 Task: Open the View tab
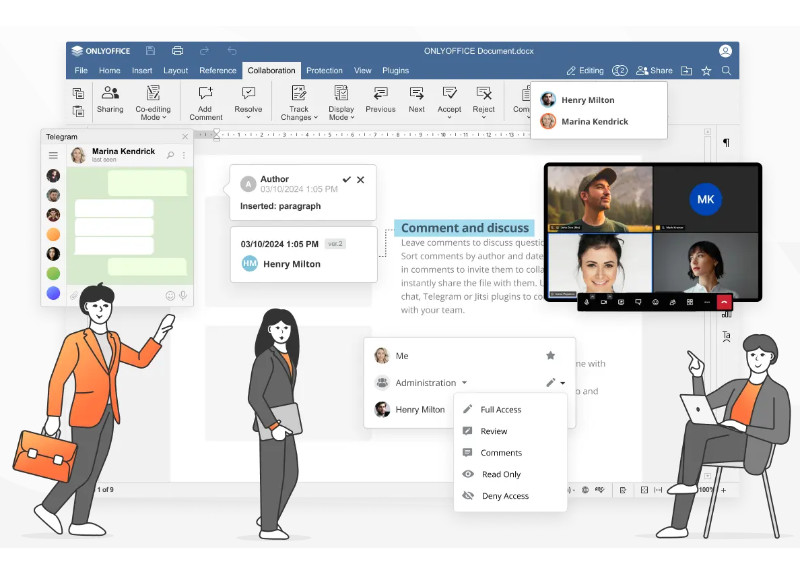362,70
